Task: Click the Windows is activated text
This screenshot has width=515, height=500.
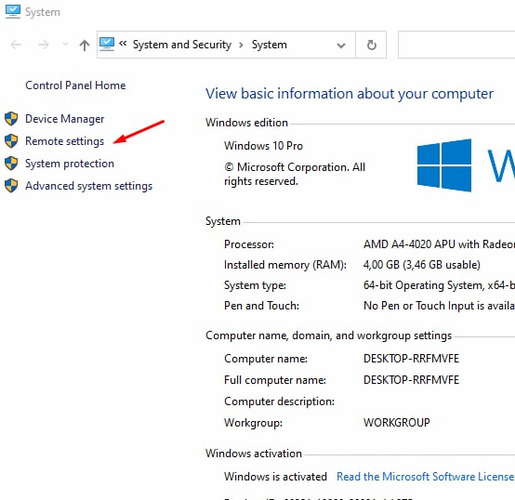Action: [275, 477]
